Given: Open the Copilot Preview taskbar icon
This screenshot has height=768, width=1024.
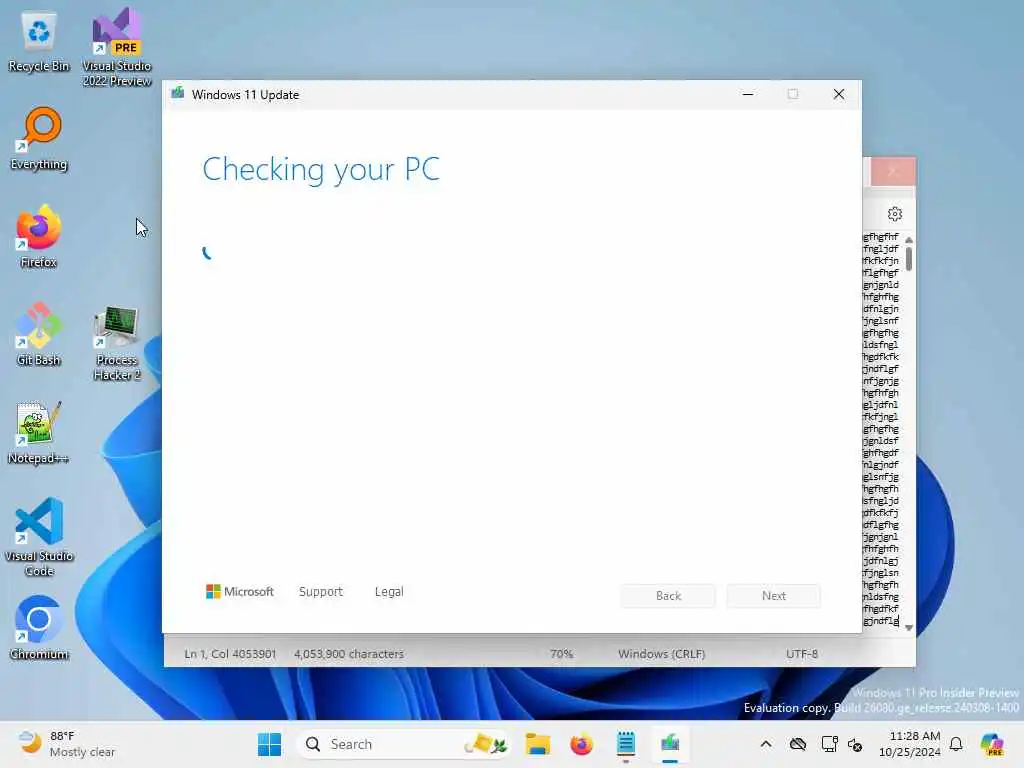Looking at the screenshot, I should (x=992, y=744).
